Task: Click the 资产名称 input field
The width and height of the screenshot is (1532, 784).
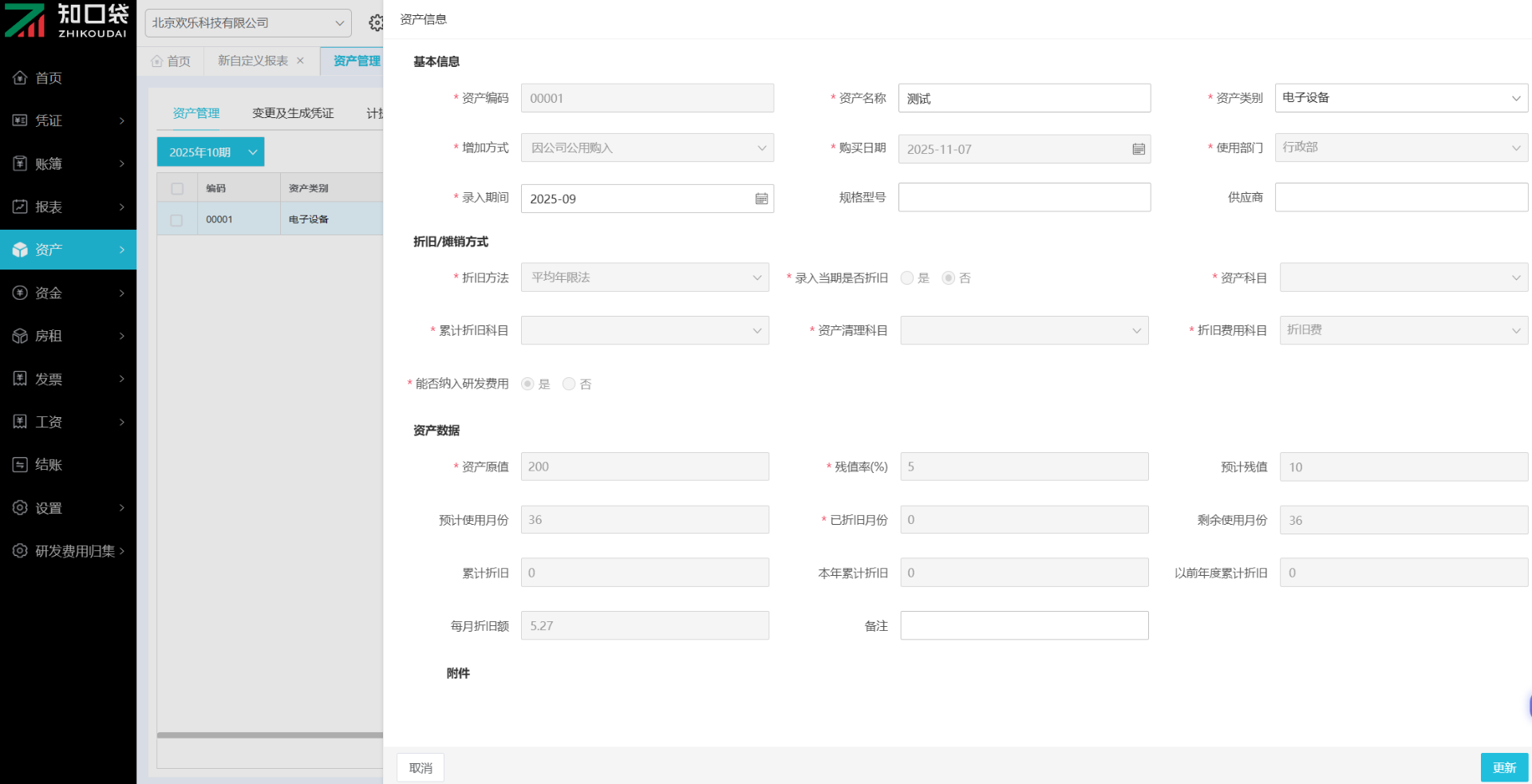Action: coord(1024,98)
